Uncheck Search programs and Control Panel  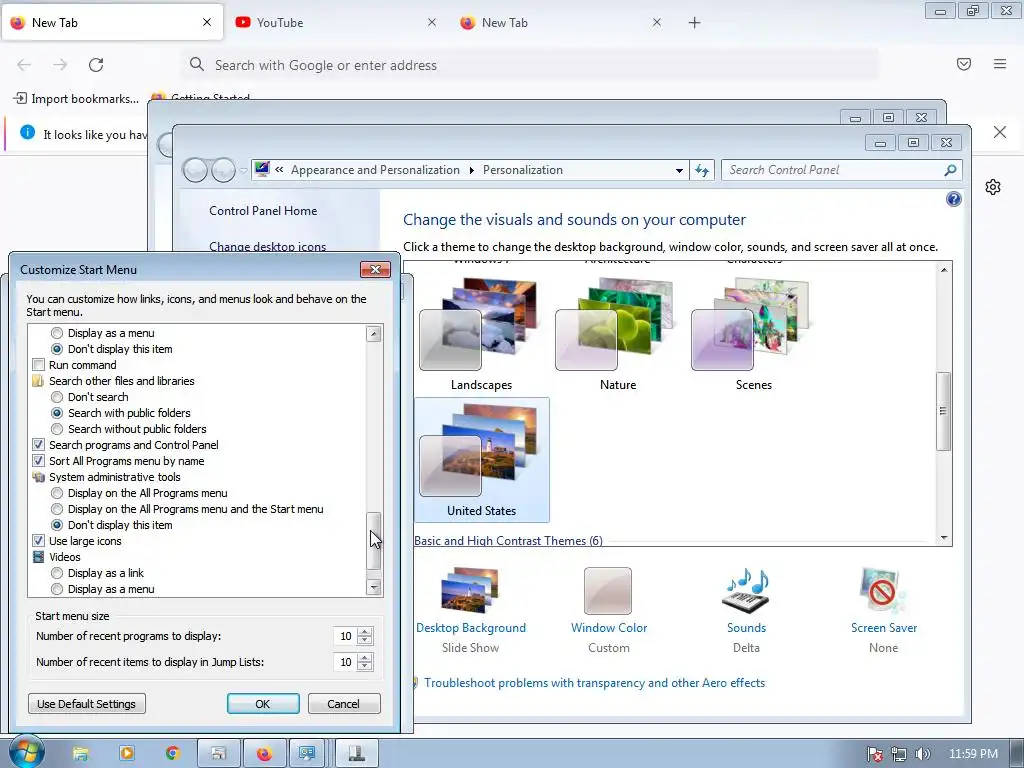tap(39, 445)
